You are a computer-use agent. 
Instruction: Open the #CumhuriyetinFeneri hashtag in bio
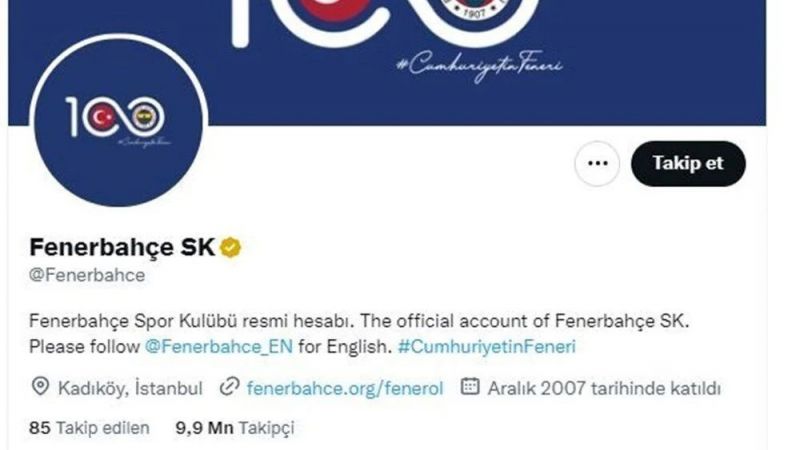[x=487, y=347]
